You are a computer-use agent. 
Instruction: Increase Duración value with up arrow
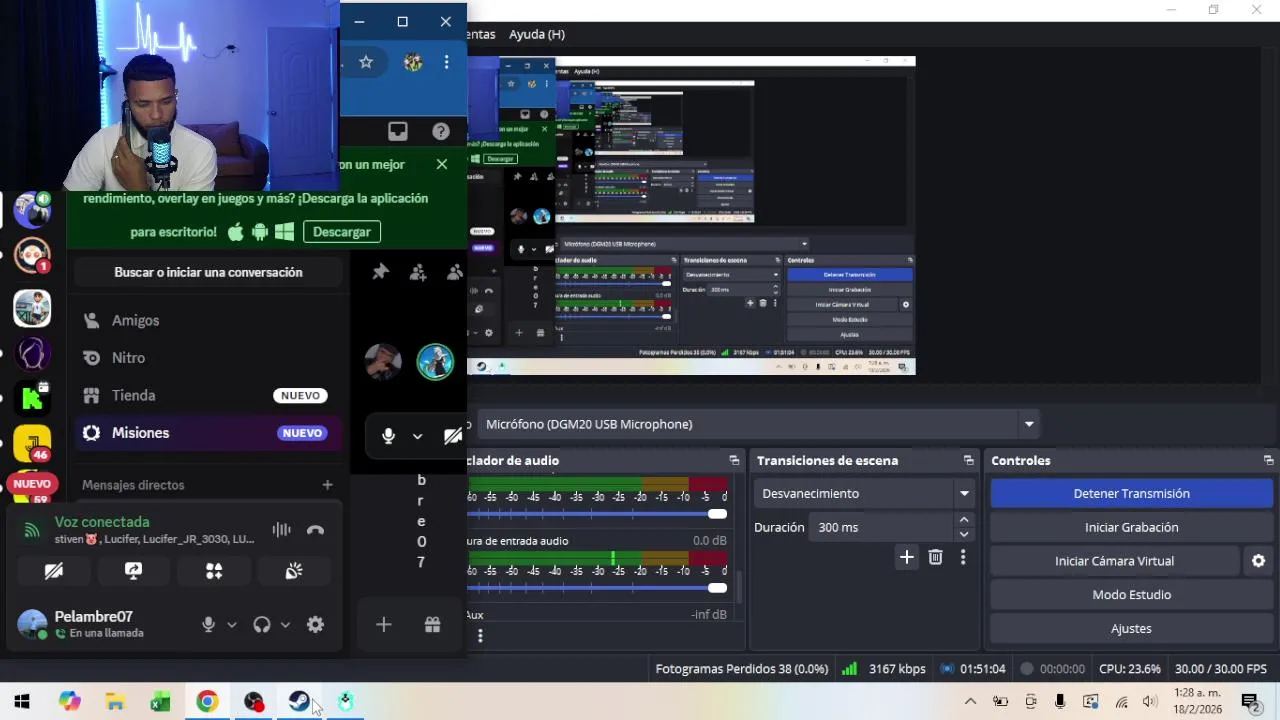(x=964, y=520)
